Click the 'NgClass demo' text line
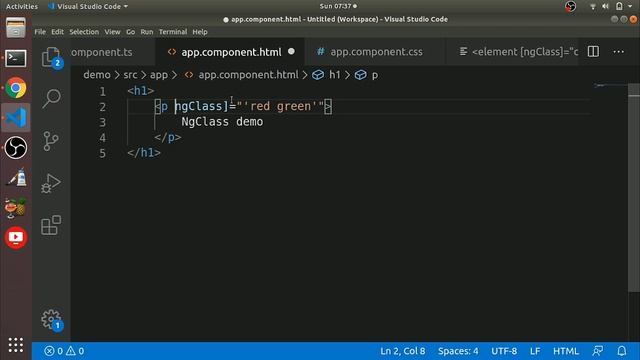 point(222,122)
